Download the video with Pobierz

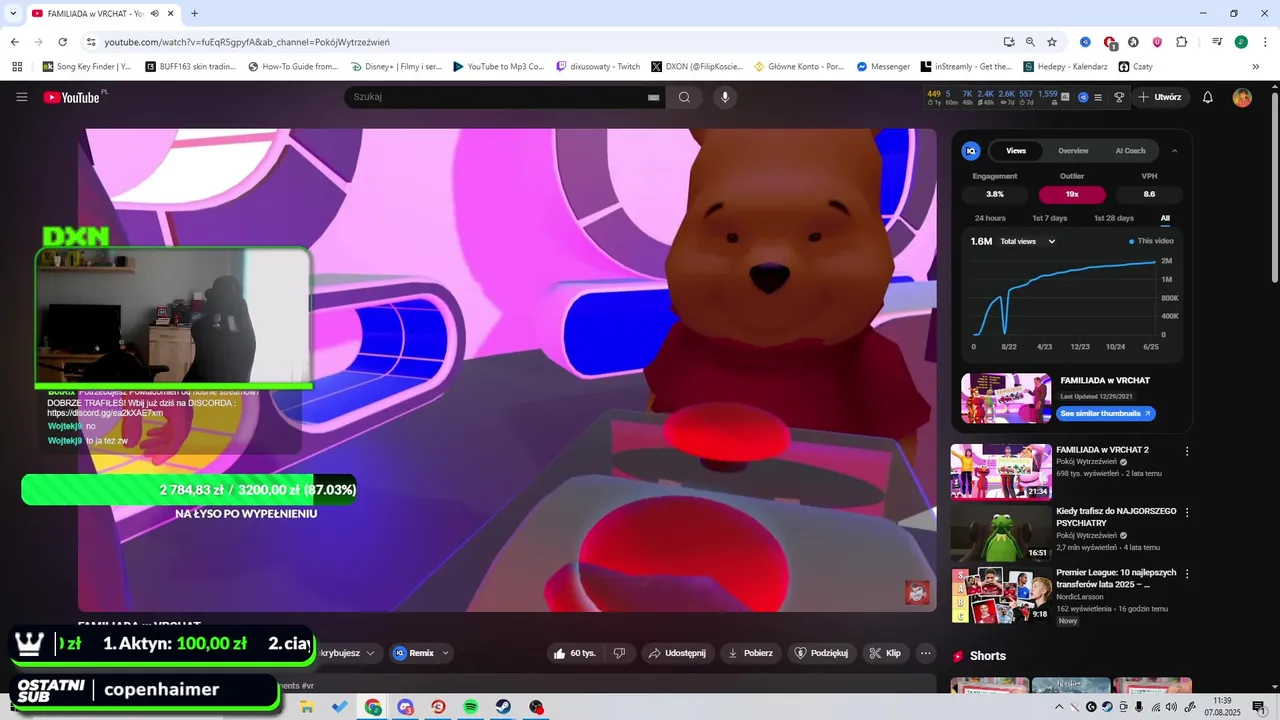click(x=750, y=653)
